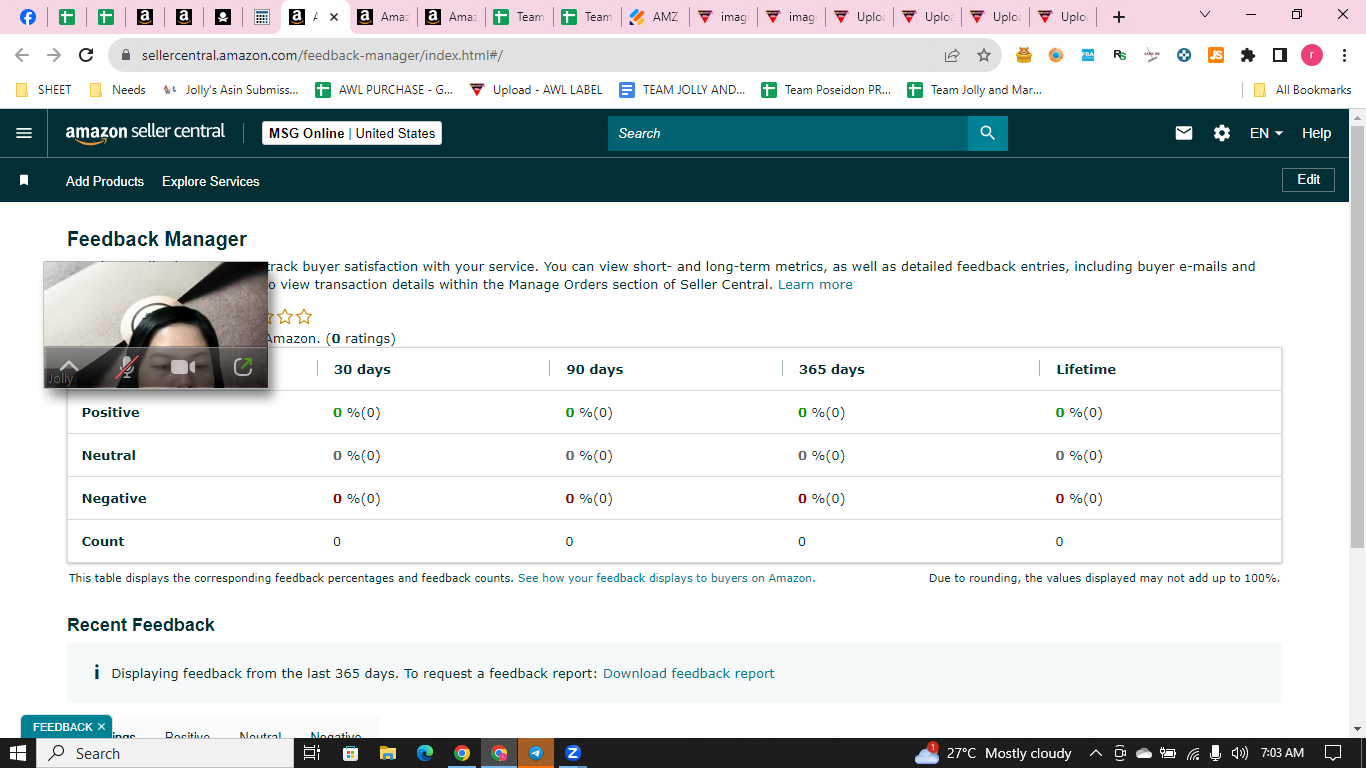This screenshot has width=1366, height=768.
Task: Open Task View on the taskbar
Action: tap(312, 753)
